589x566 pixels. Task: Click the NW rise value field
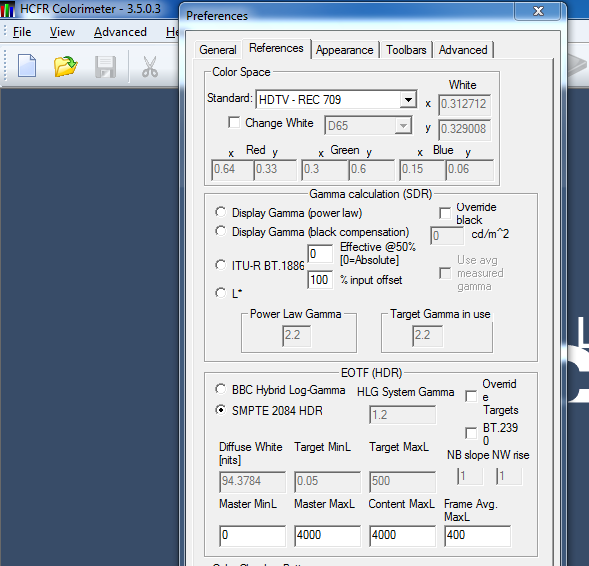click(509, 477)
